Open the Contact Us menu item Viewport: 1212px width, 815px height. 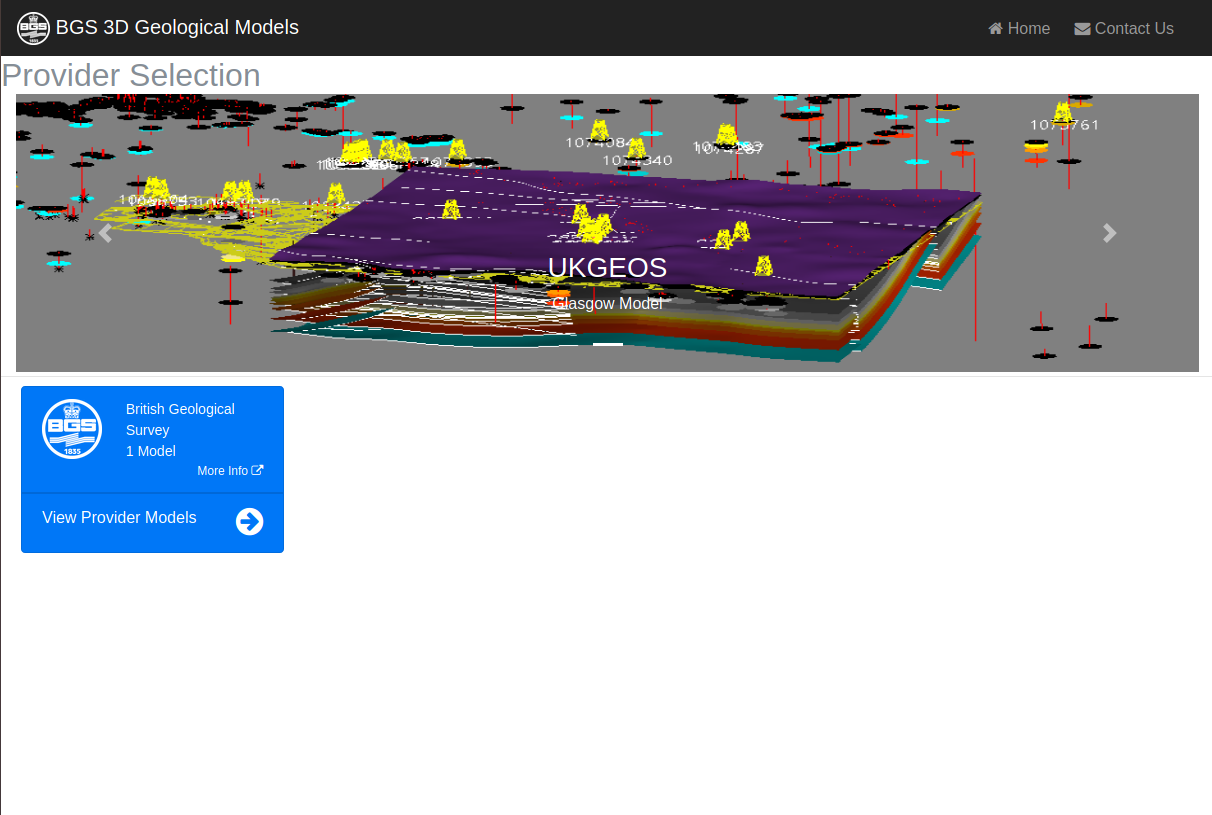point(1124,29)
